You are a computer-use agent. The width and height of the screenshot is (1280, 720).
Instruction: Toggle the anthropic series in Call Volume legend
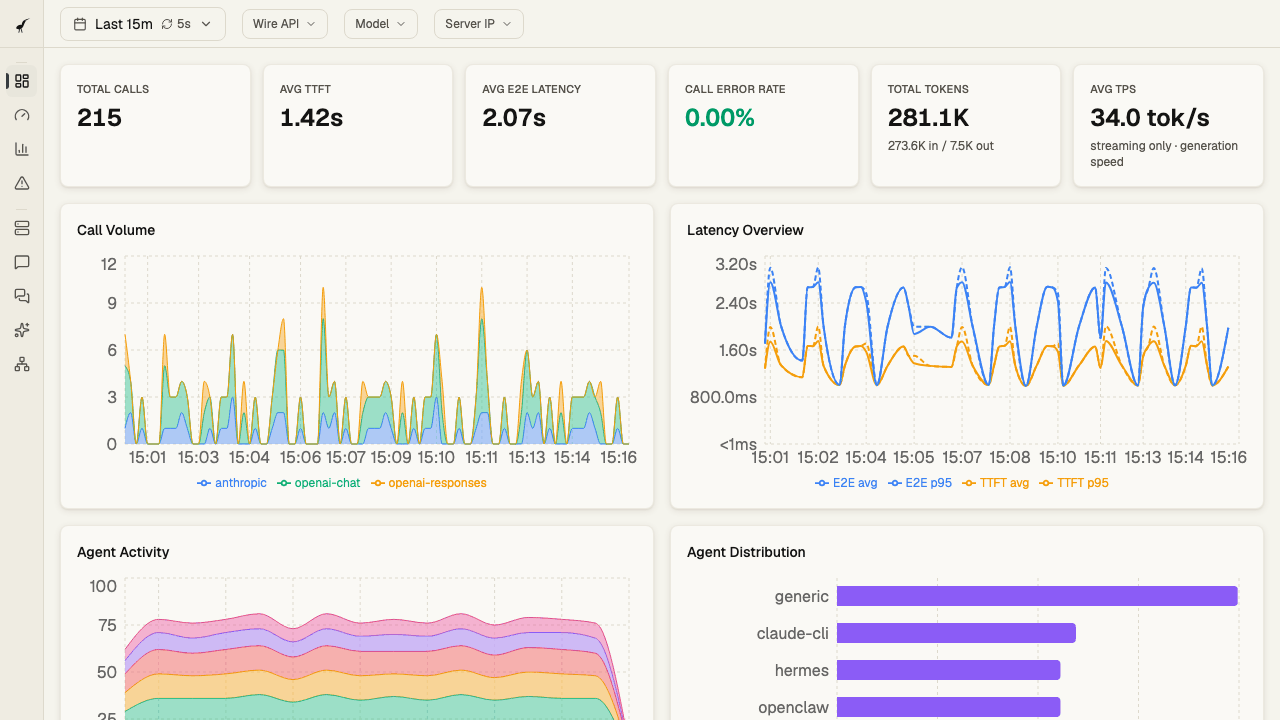pyautogui.click(x=233, y=483)
